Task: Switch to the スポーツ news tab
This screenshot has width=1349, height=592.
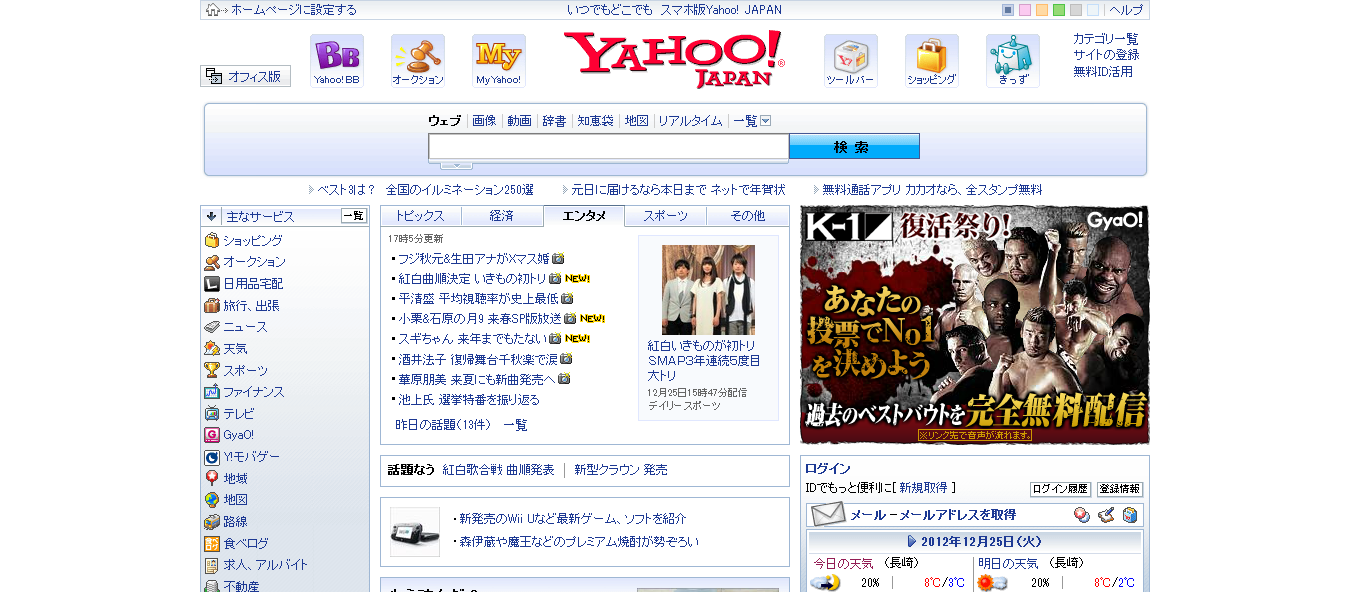Action: click(665, 216)
